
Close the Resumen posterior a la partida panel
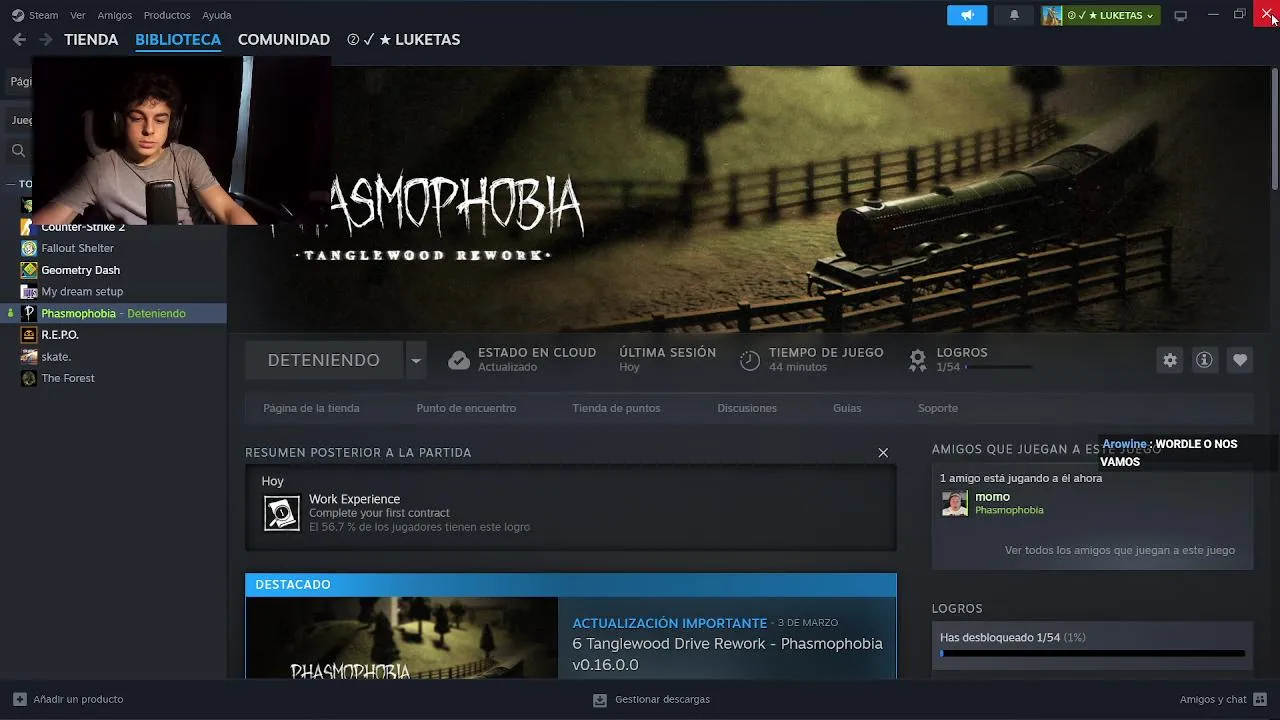click(x=883, y=453)
